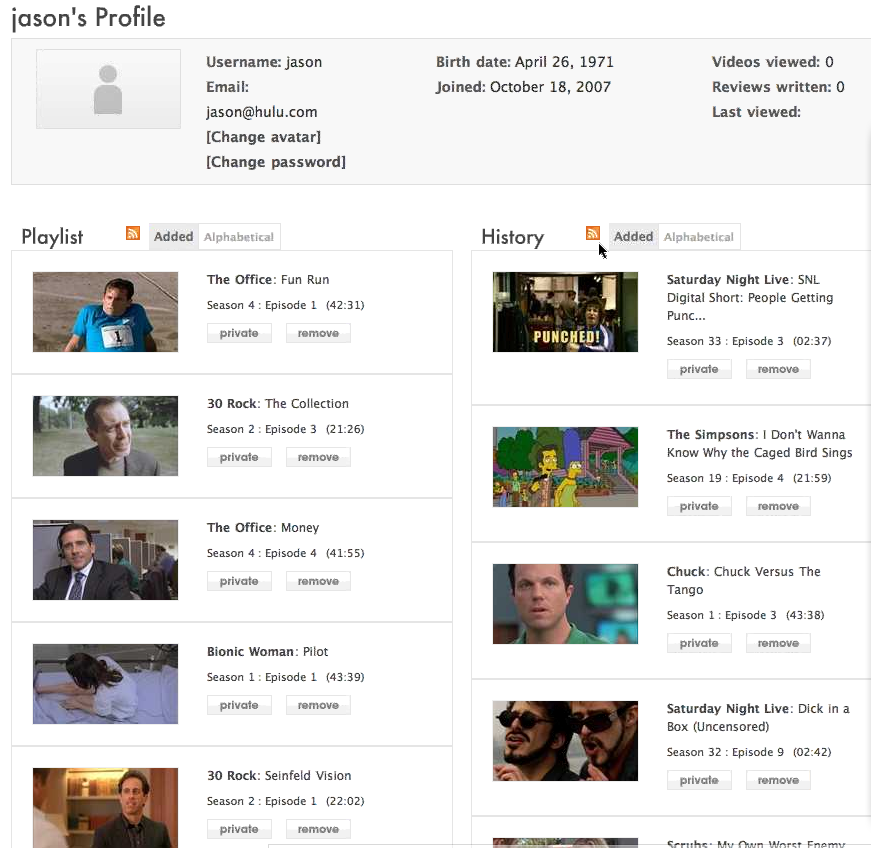Toggle private on The Office Fun Run
This screenshot has width=871, height=848.
(239, 333)
